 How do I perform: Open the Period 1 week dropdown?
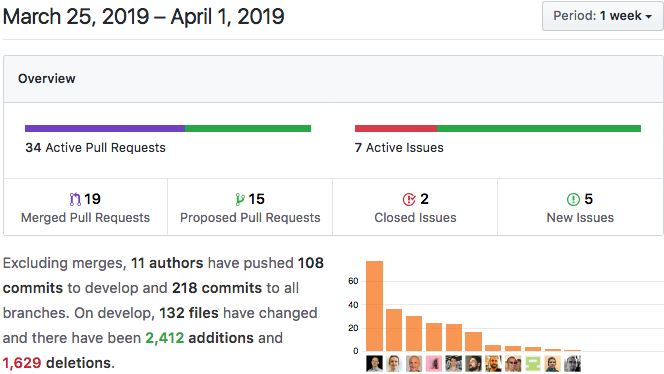coord(603,16)
